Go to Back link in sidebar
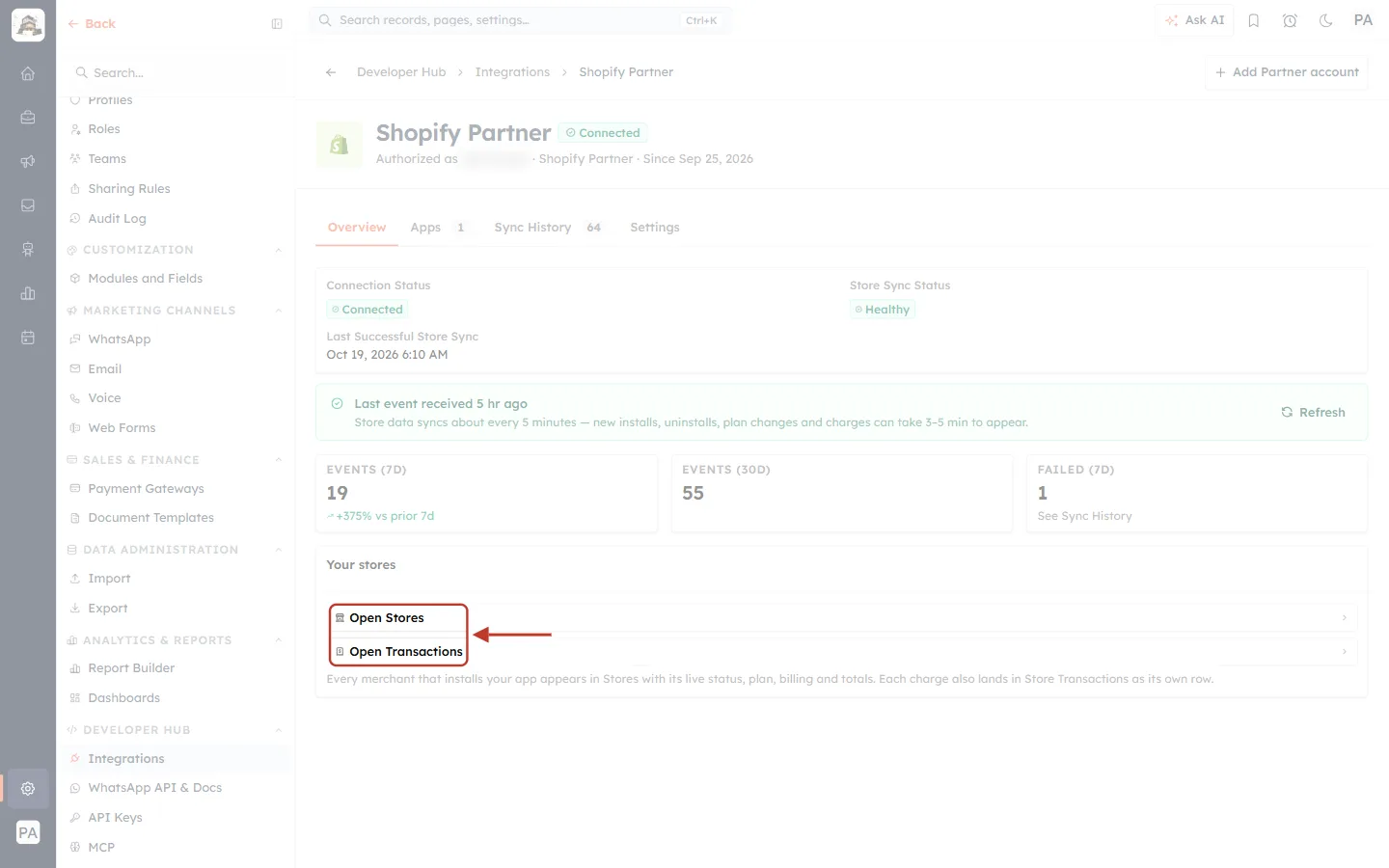This screenshot has width=1389, height=868. [x=92, y=24]
